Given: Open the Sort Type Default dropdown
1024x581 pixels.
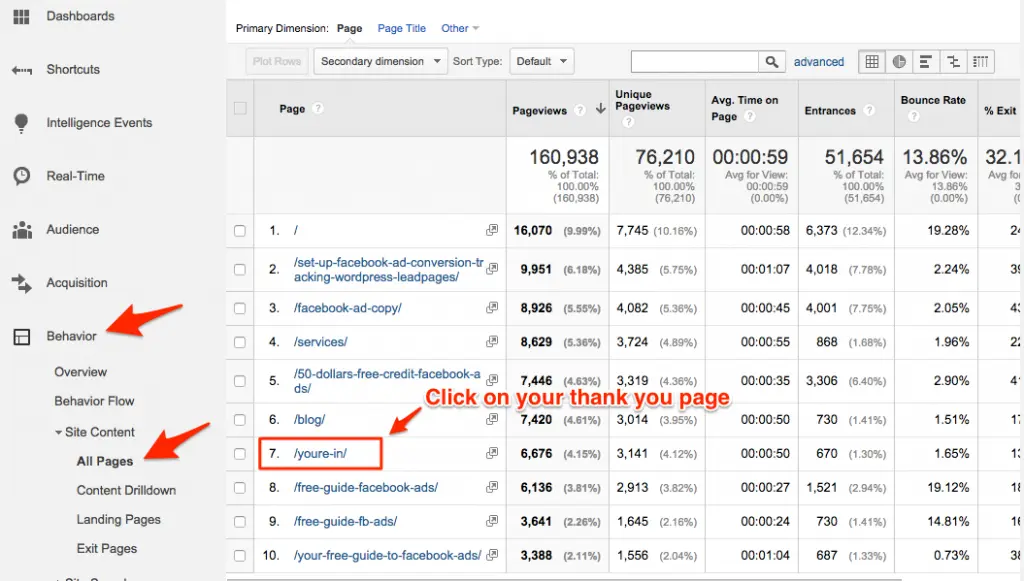Looking at the screenshot, I should 541,62.
